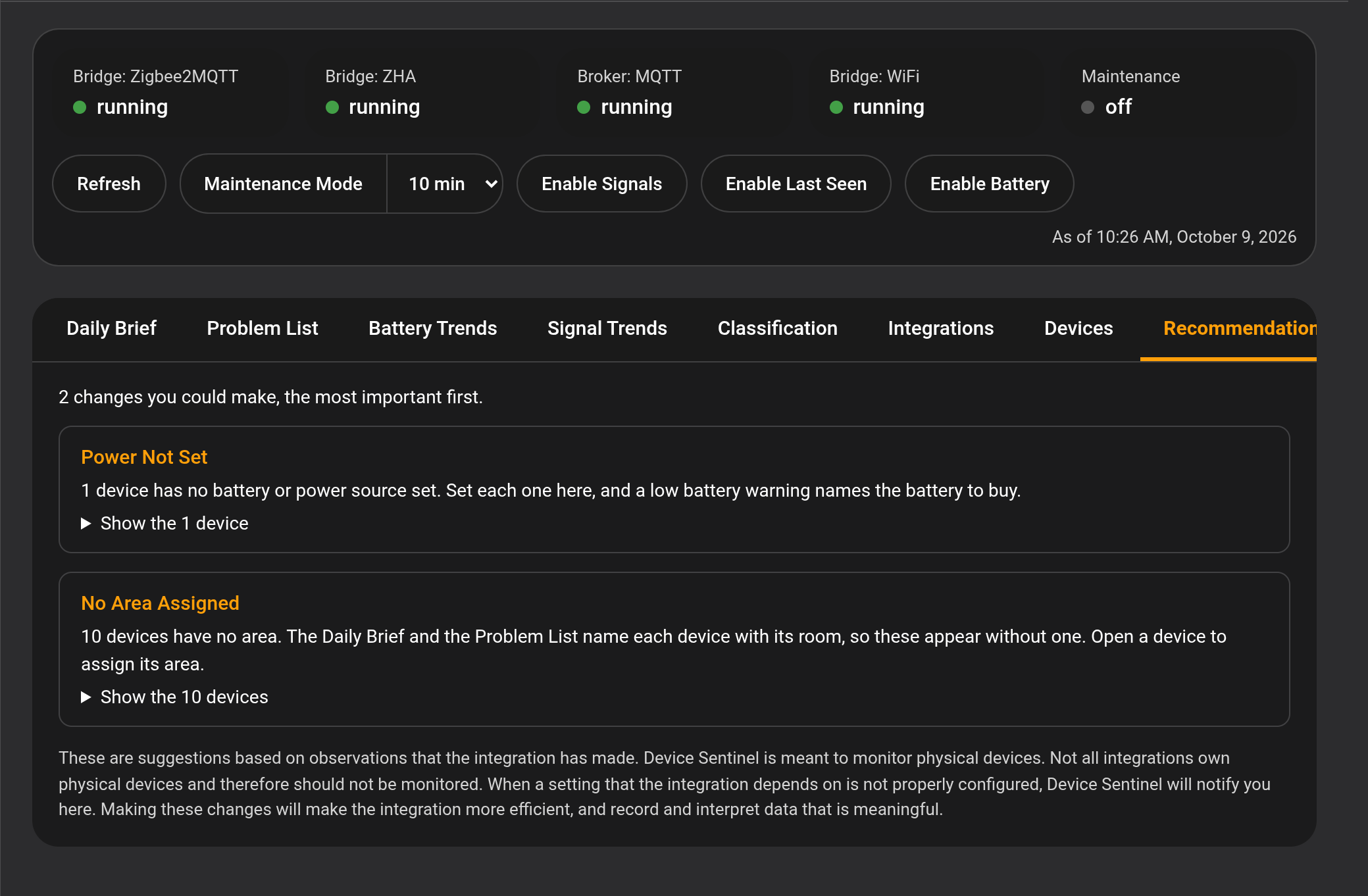Open the Classification tab
1368x896 pixels.
pyautogui.click(x=778, y=328)
